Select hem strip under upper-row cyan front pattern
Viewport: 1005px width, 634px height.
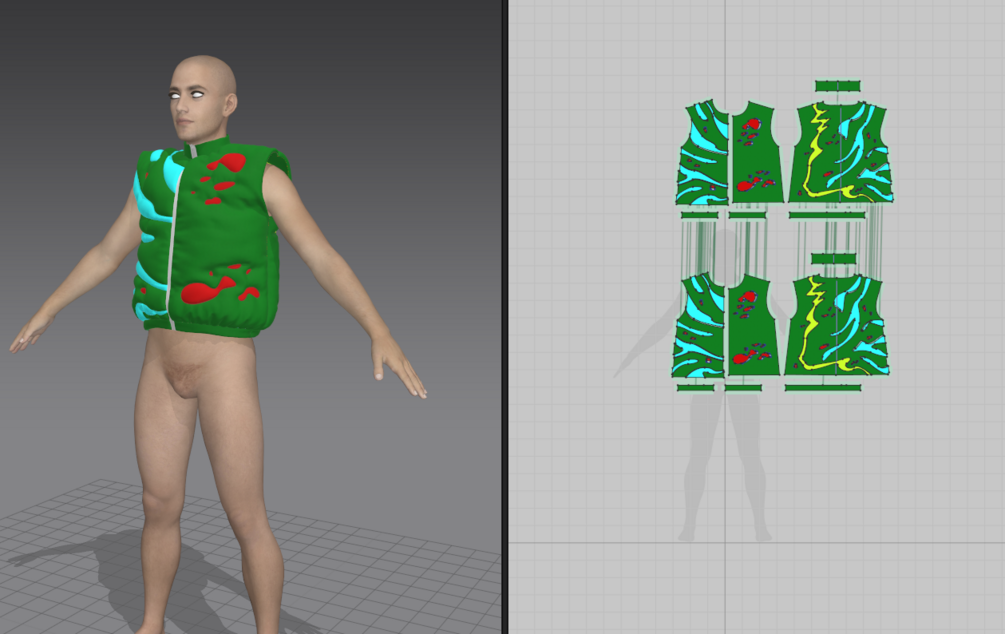(699, 215)
